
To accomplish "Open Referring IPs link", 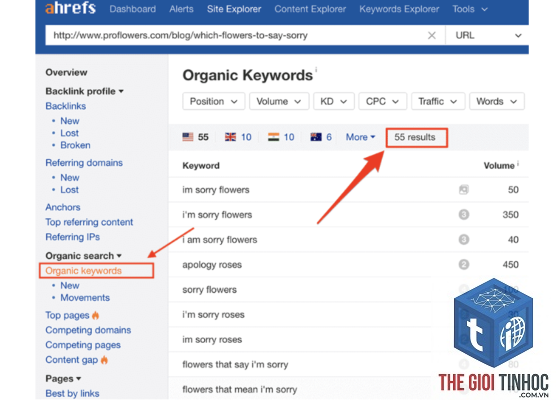I will coord(72,237).
